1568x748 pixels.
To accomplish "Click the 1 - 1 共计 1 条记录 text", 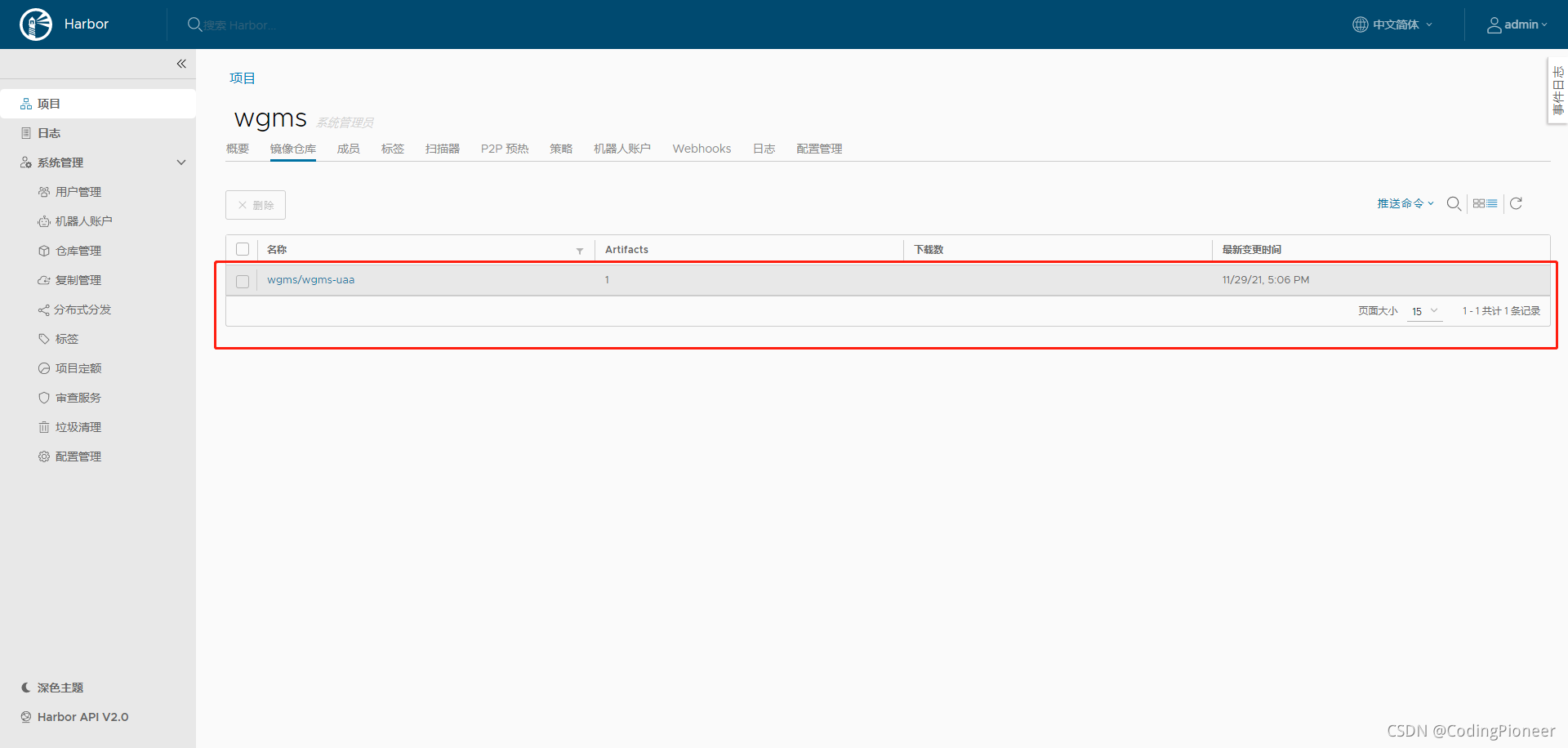I will 1501,311.
